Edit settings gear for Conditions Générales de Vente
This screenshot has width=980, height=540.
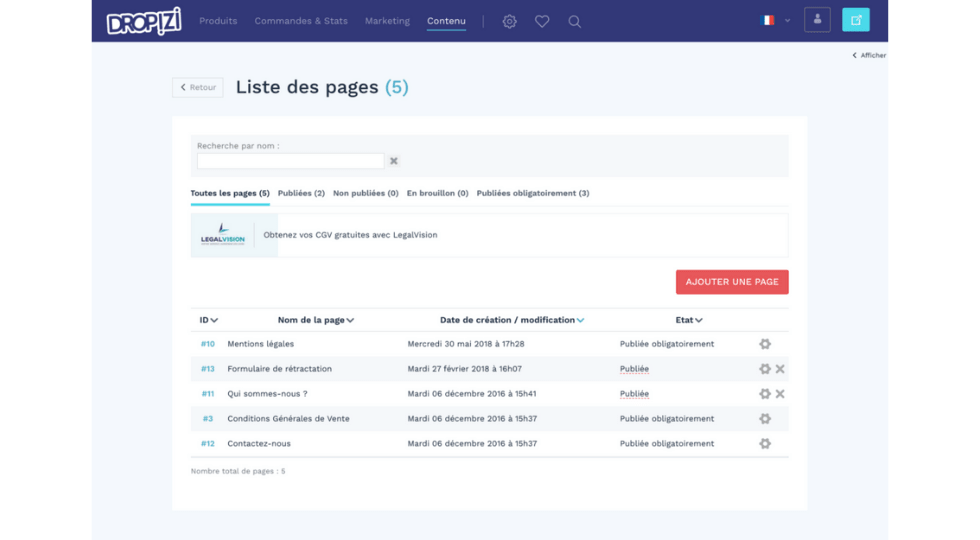765,419
